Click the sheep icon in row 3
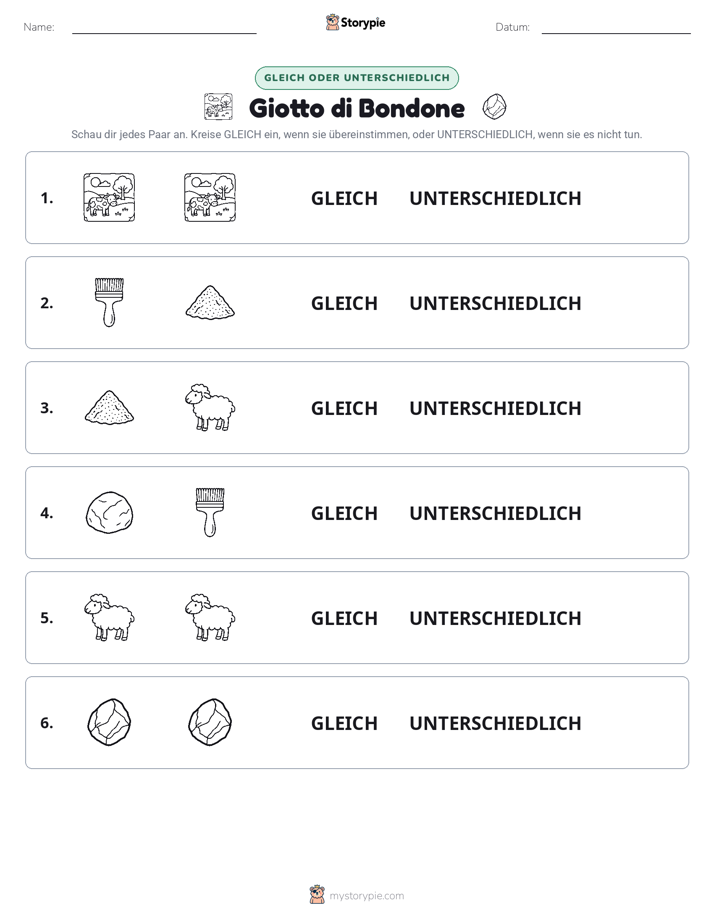This screenshot has width=714, height=924. point(210,407)
